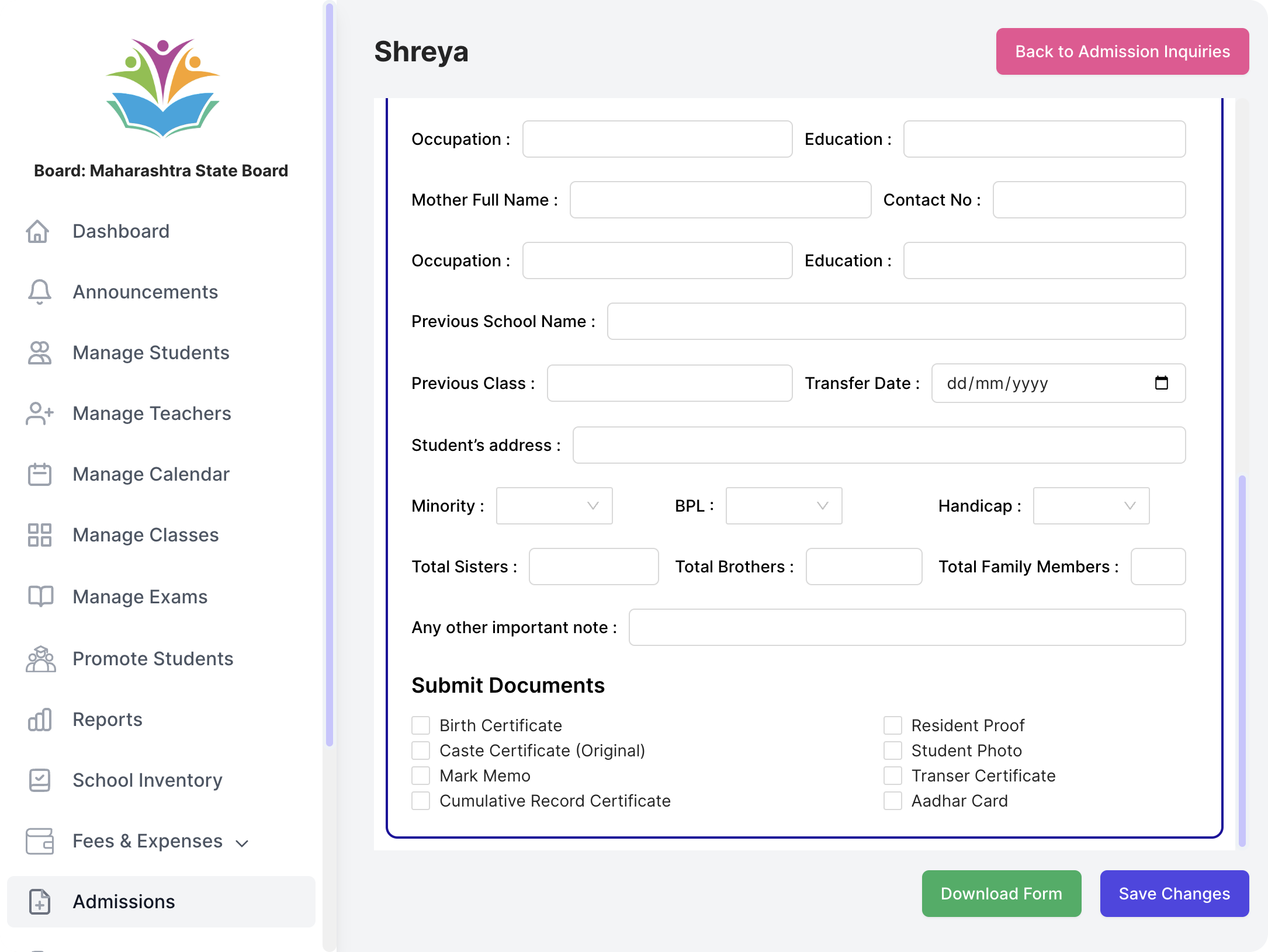Click the Manage Teachers add-user icon
Viewport: 1268px width, 952px height.
tap(40, 414)
